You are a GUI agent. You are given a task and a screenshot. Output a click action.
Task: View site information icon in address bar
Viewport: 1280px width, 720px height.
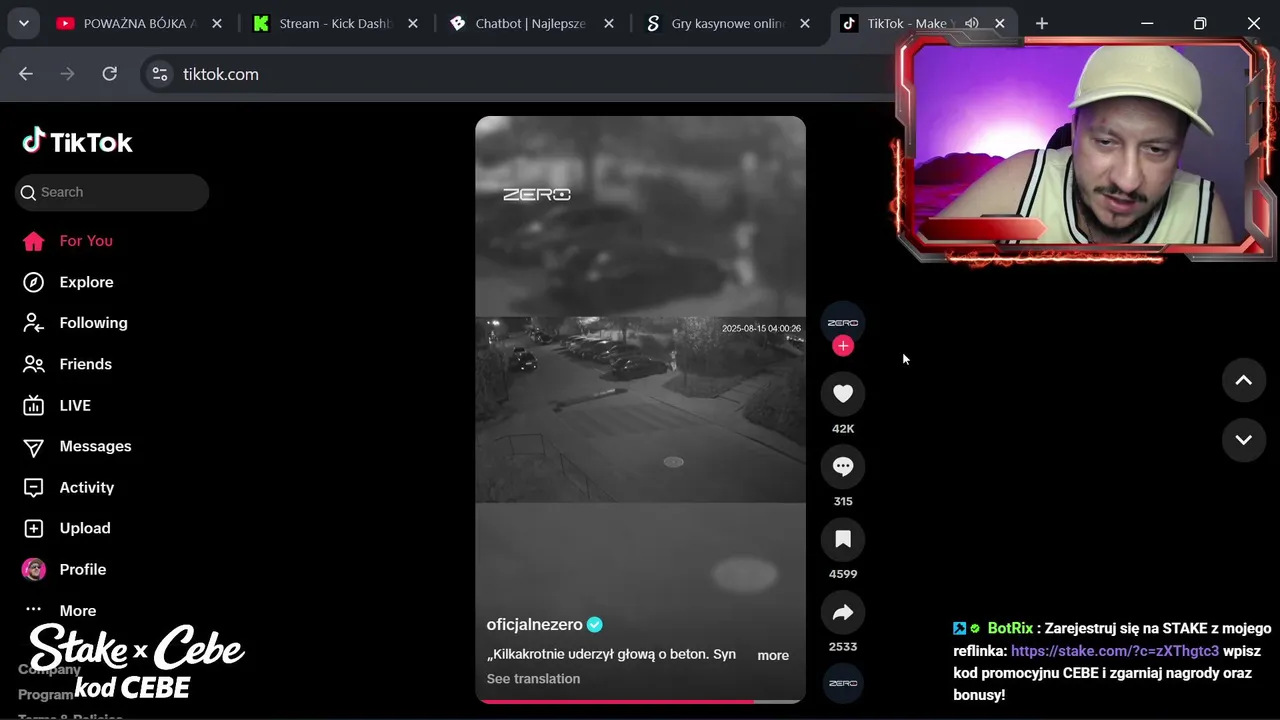160,74
